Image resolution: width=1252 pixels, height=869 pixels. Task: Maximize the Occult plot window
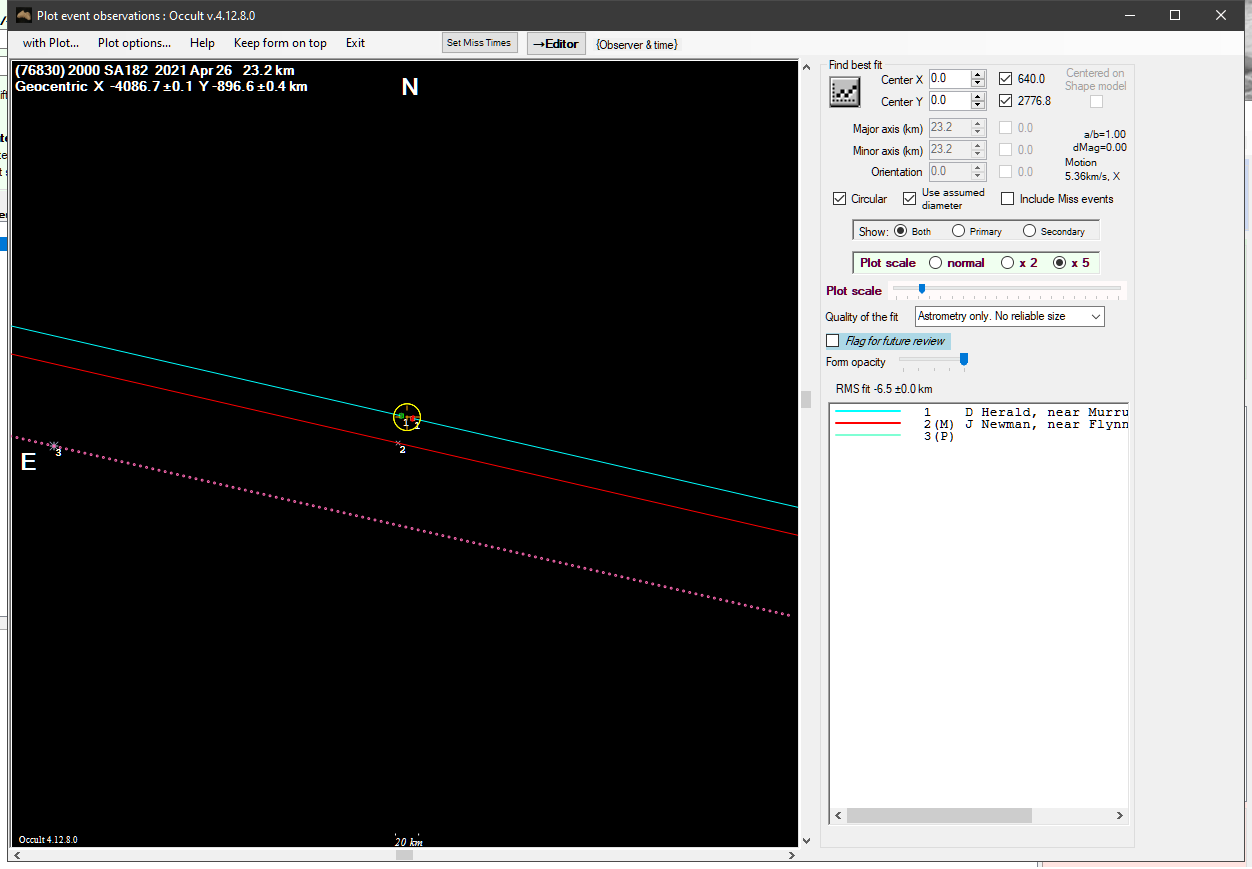point(1175,15)
